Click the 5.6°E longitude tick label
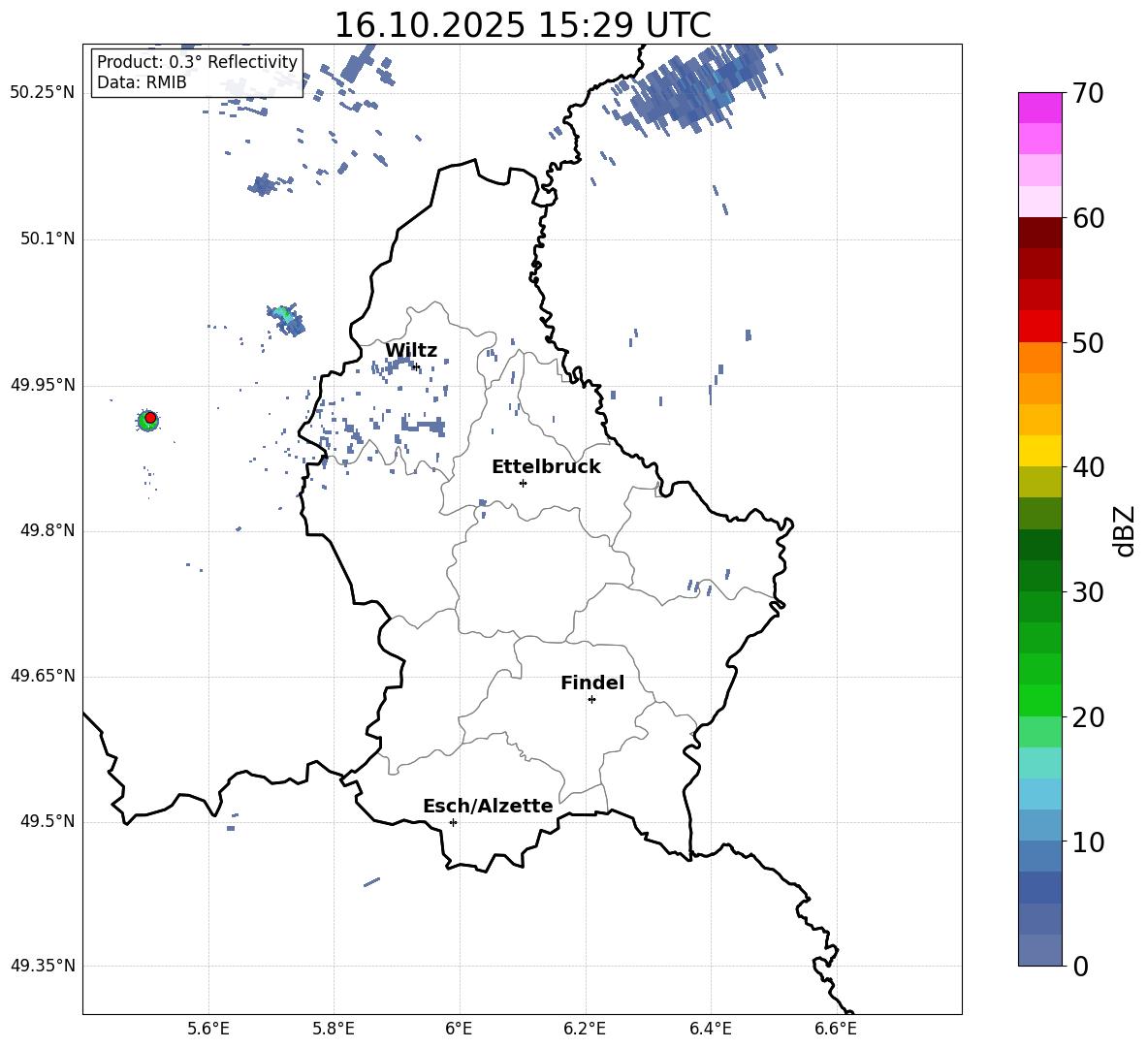Image resolution: width=1148 pixels, height=1048 pixels. [208, 1029]
